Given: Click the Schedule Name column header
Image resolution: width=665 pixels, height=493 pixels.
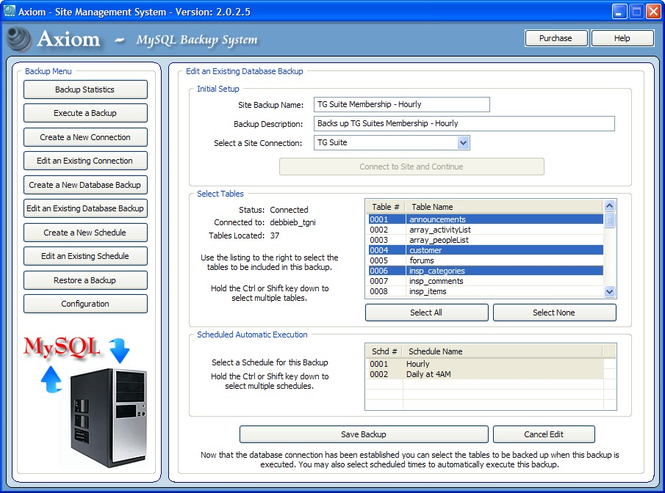Looking at the screenshot, I should click(x=502, y=351).
